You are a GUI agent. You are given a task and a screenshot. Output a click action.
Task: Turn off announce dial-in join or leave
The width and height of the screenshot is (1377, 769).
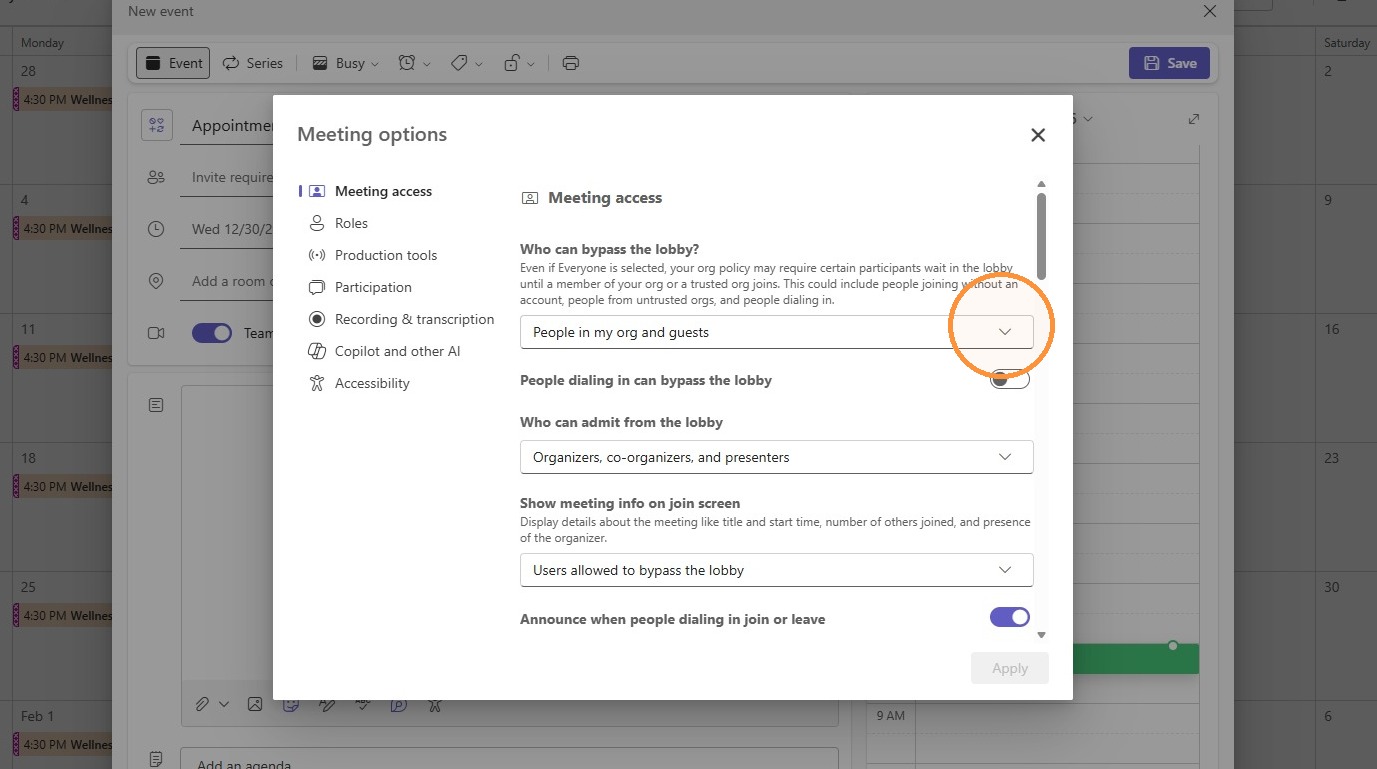pyautogui.click(x=1009, y=617)
